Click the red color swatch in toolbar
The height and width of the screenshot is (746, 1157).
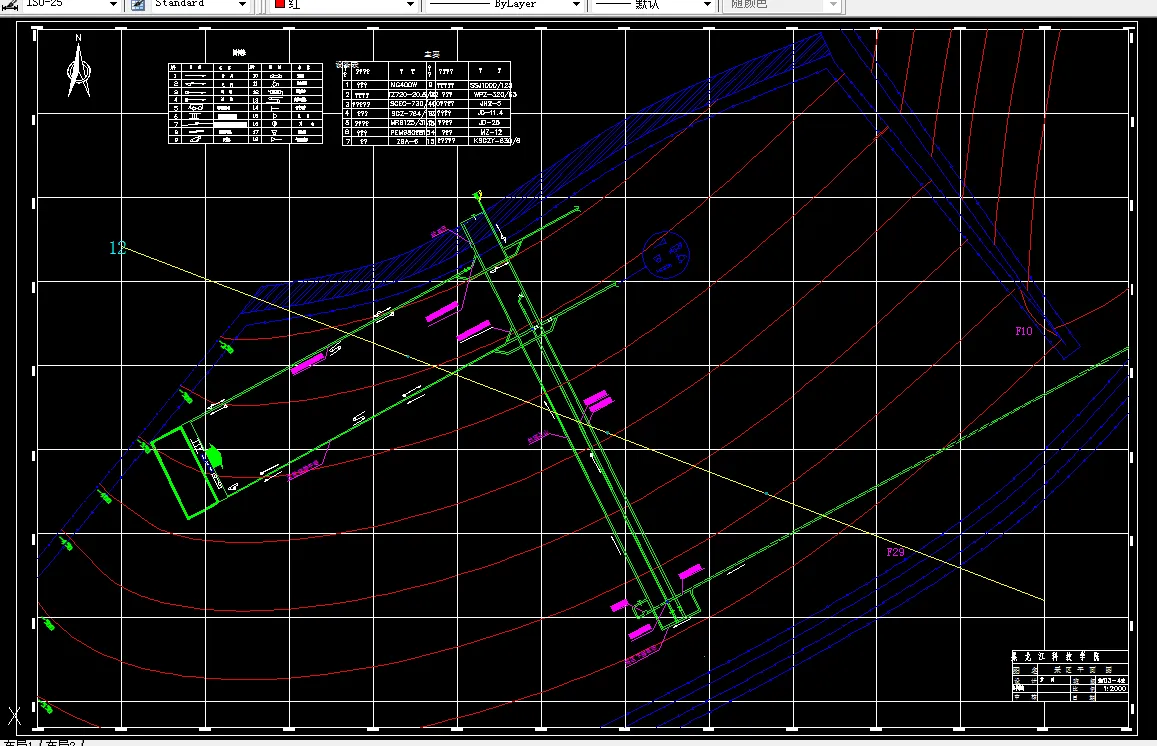coord(280,4)
